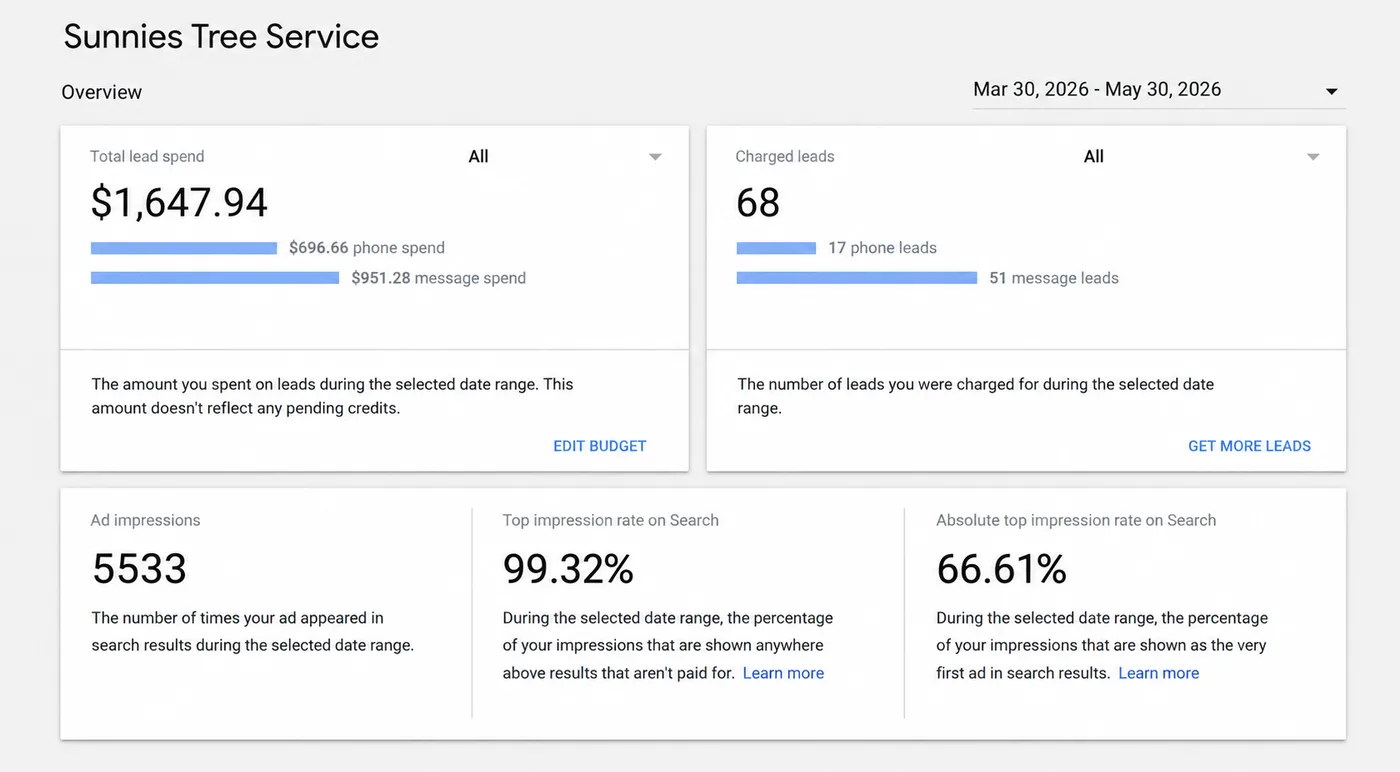The image size is (1400, 772).
Task: Click the 66.61% absolute top rate
Action: pyautogui.click(x=1002, y=569)
